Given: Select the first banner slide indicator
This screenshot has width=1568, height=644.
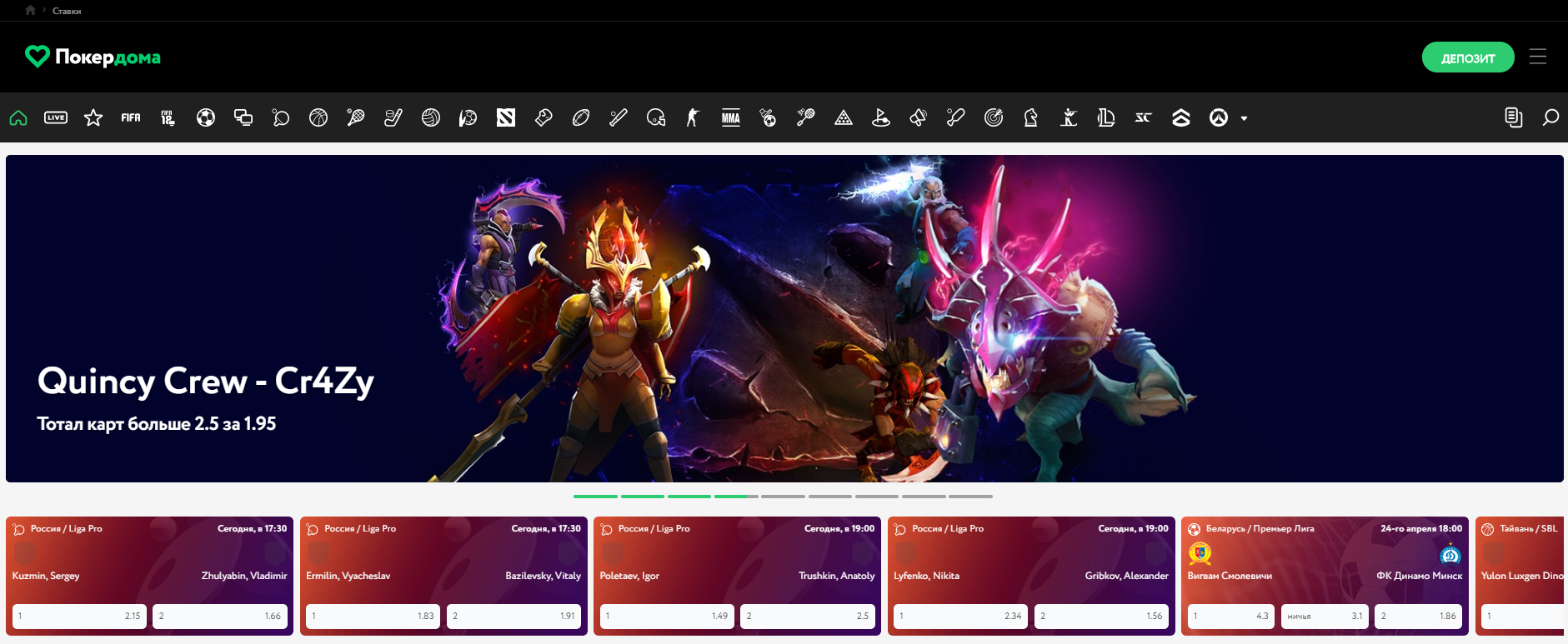Looking at the screenshot, I should tap(595, 497).
